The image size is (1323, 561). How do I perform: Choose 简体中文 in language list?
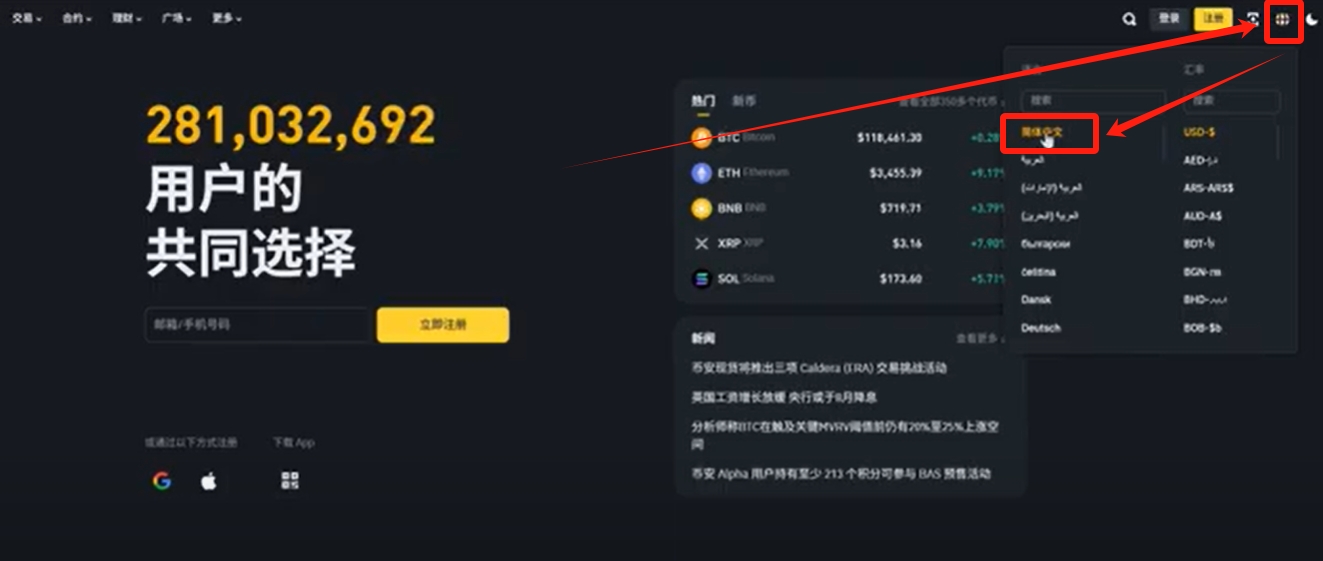pos(1041,132)
